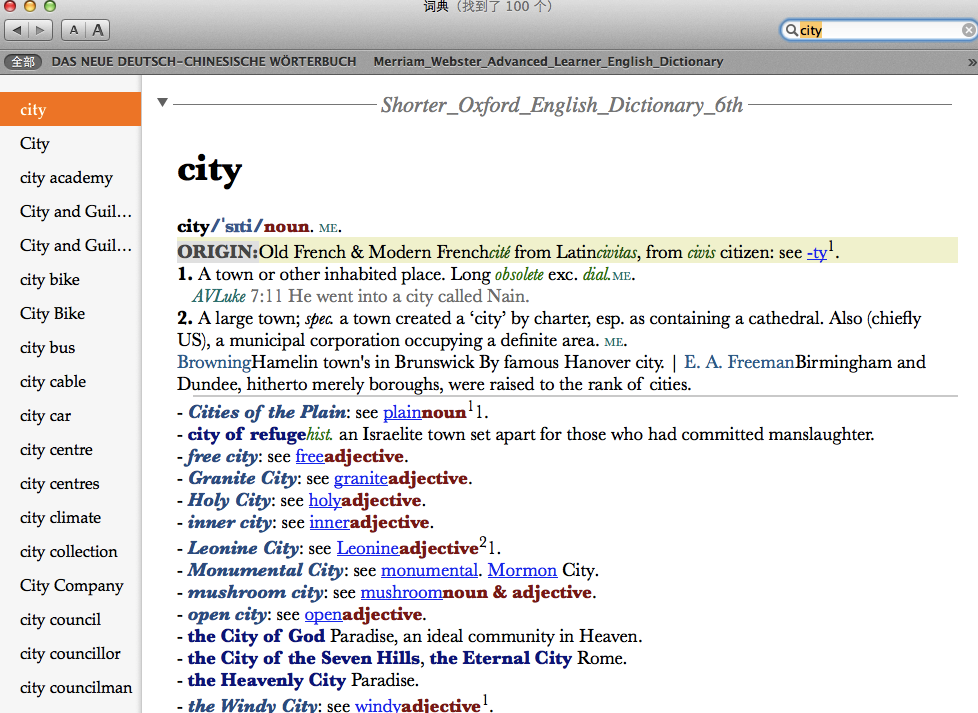Go back with the left arrow button
Viewport: 978px width, 713px height.
pyautogui.click(x=17, y=30)
